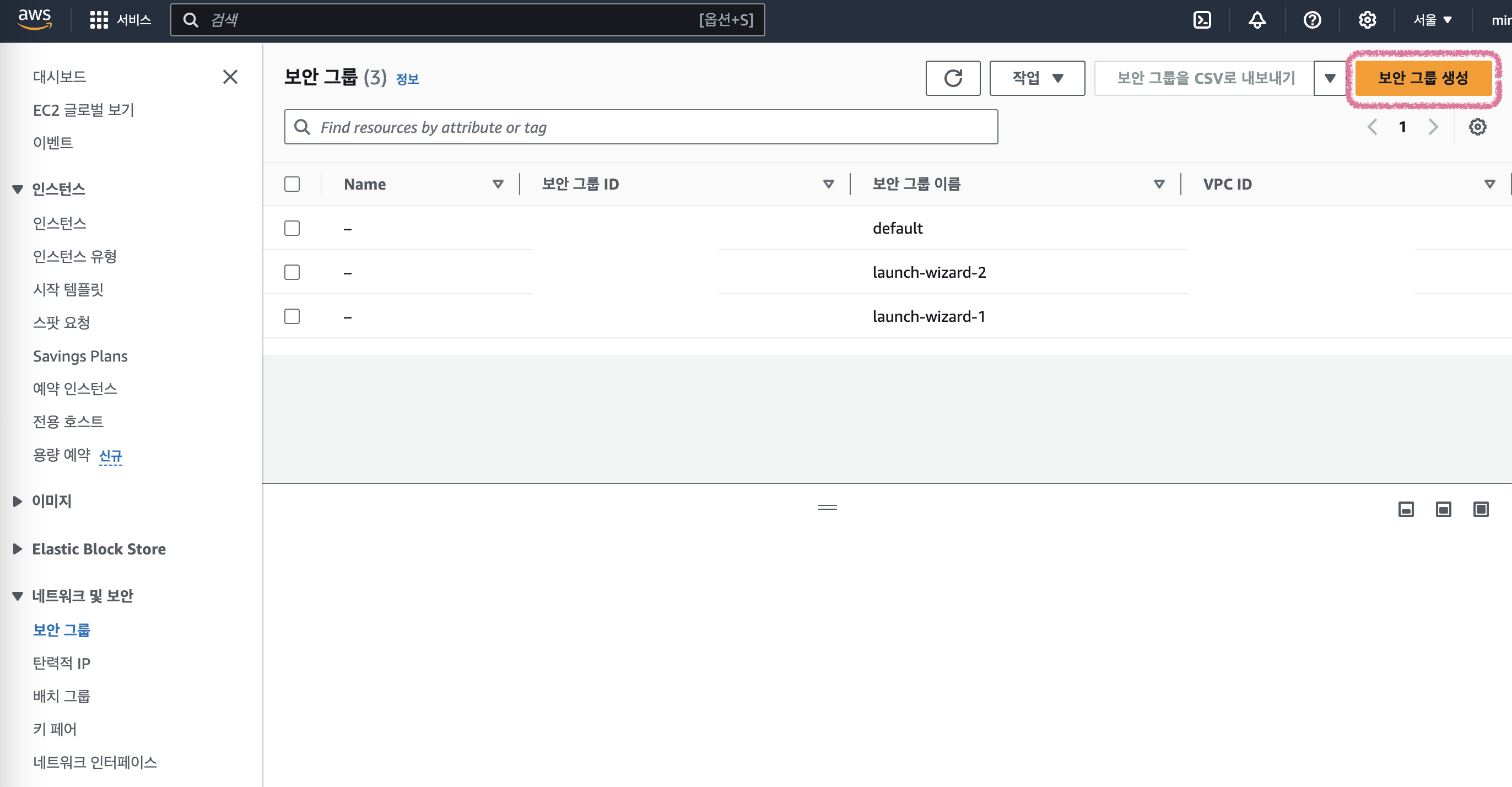Open table preferences gear icon
The height and width of the screenshot is (787, 1512).
pos(1477,127)
